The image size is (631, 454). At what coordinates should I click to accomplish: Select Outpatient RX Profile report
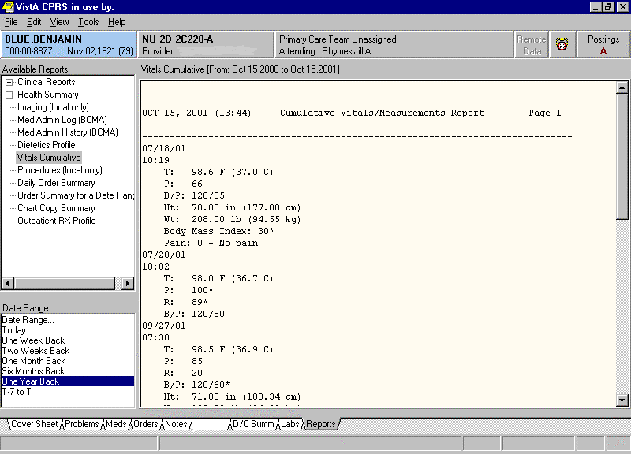pyautogui.click(x=56, y=221)
